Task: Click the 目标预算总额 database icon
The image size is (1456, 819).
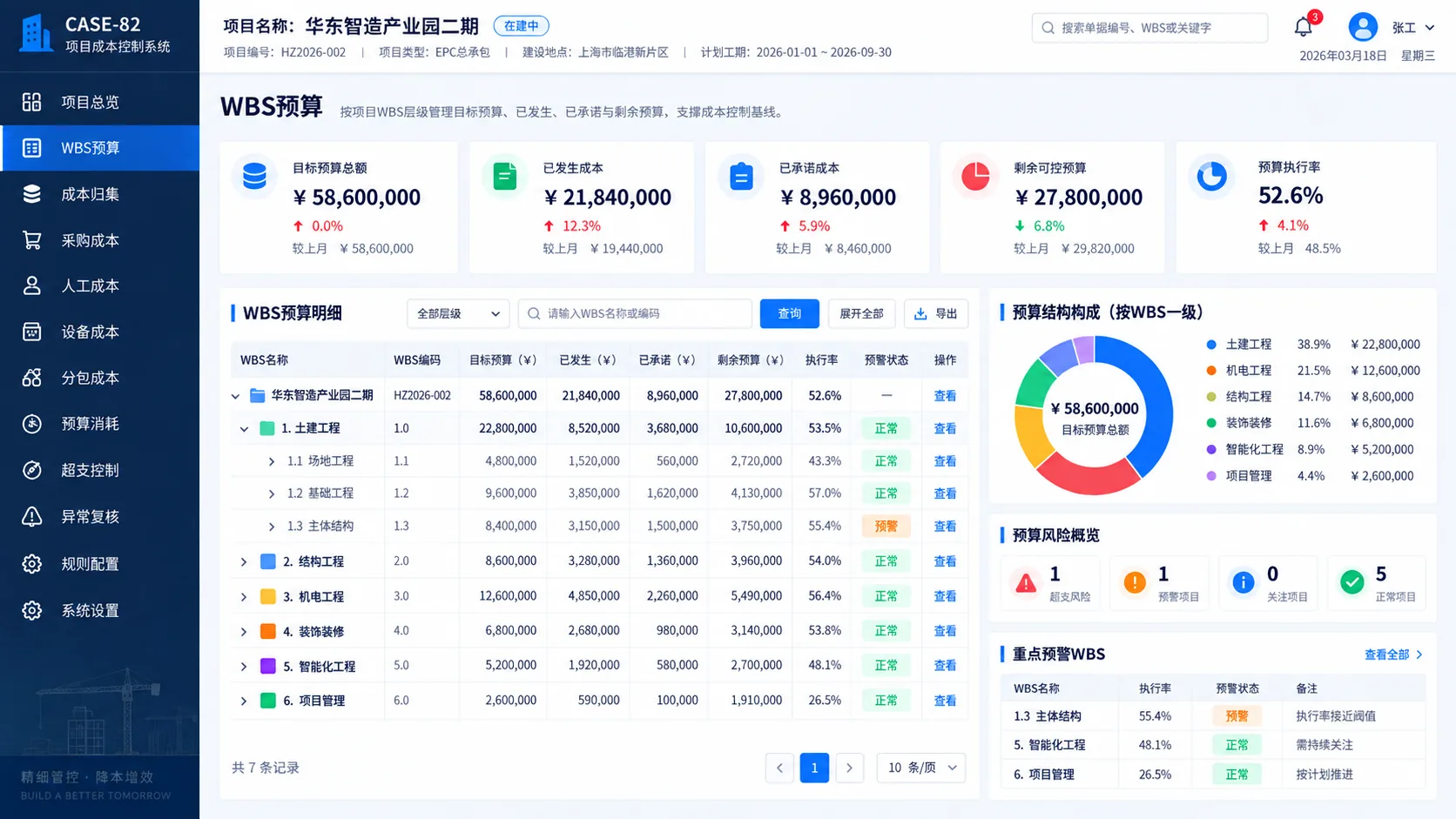Action: click(x=254, y=177)
